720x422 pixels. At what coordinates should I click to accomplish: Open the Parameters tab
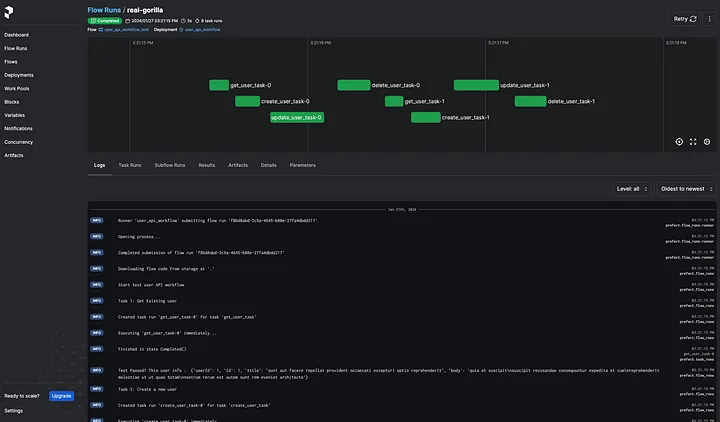[303, 165]
